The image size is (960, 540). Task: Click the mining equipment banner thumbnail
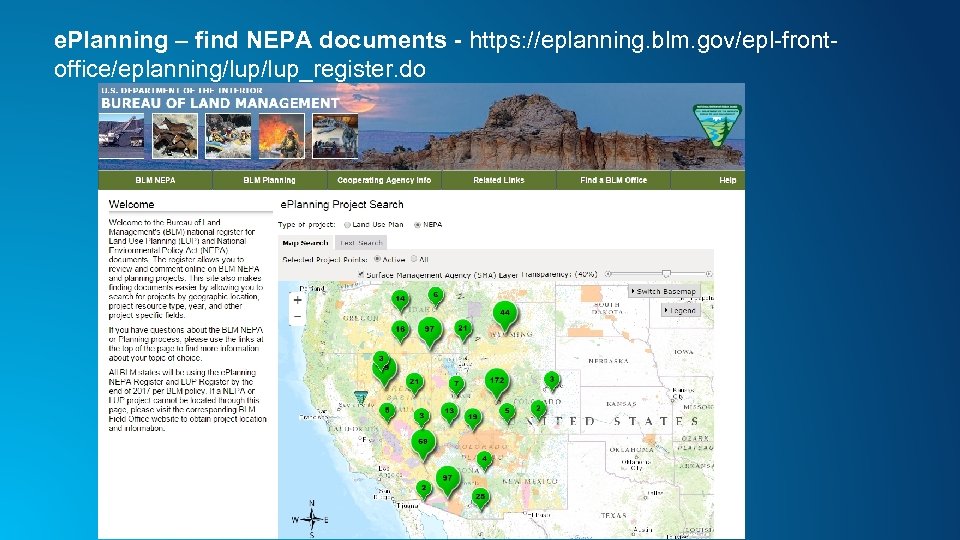121,136
